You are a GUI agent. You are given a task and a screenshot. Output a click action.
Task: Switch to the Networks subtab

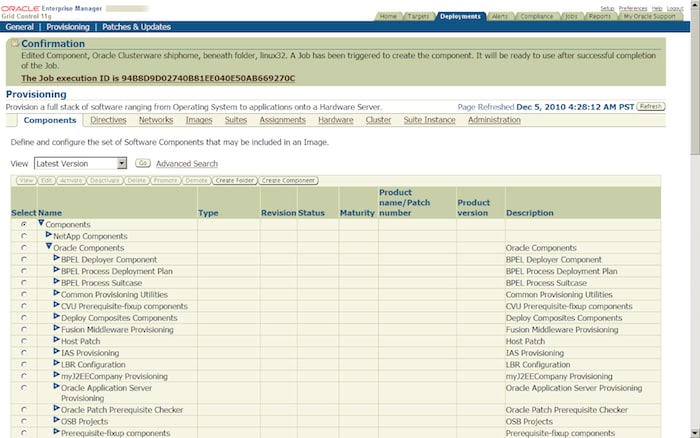[x=156, y=120]
